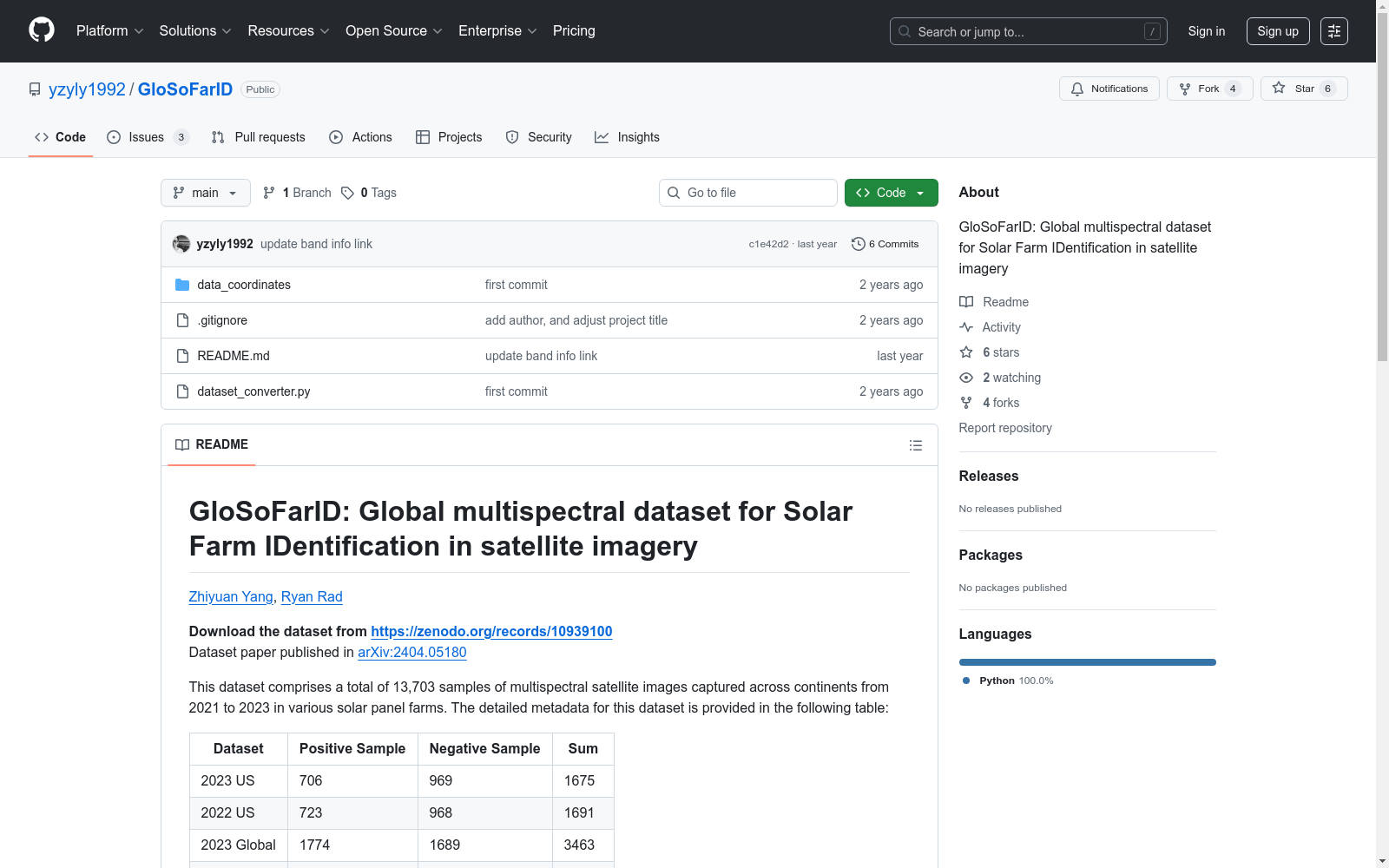Expand the Platform menu
Screen dimensions: 1389x868
tap(109, 30)
